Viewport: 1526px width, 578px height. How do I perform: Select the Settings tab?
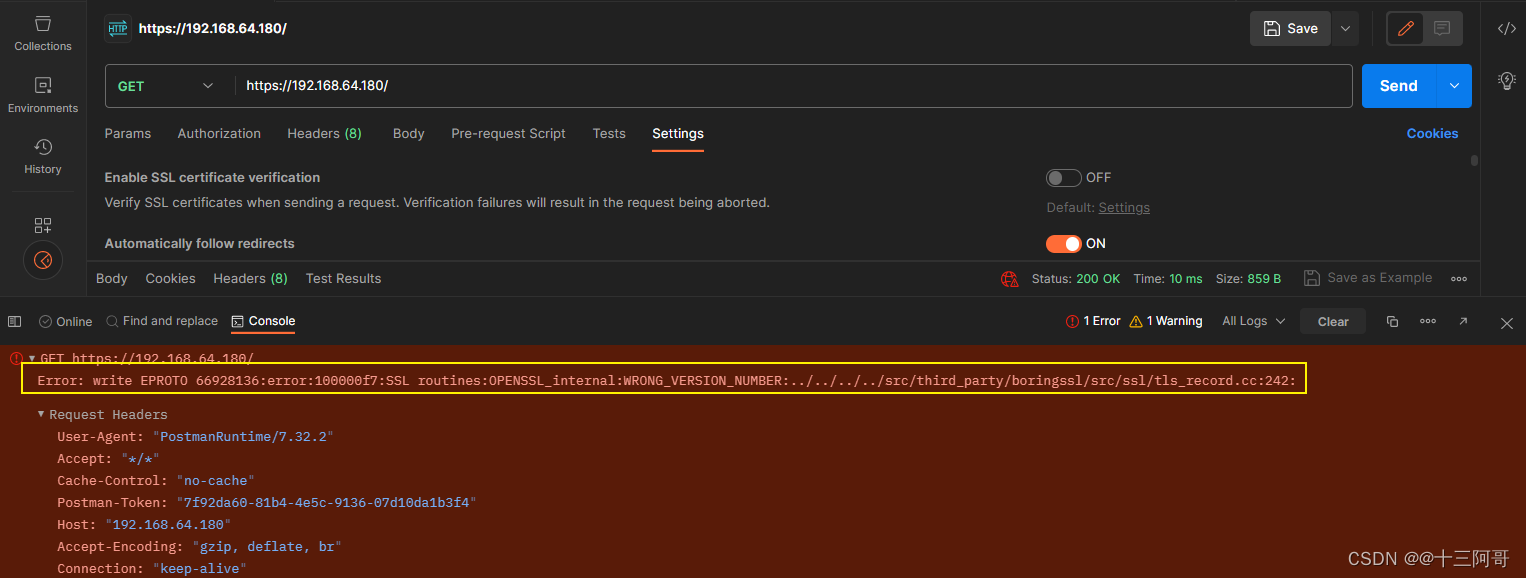pos(678,133)
